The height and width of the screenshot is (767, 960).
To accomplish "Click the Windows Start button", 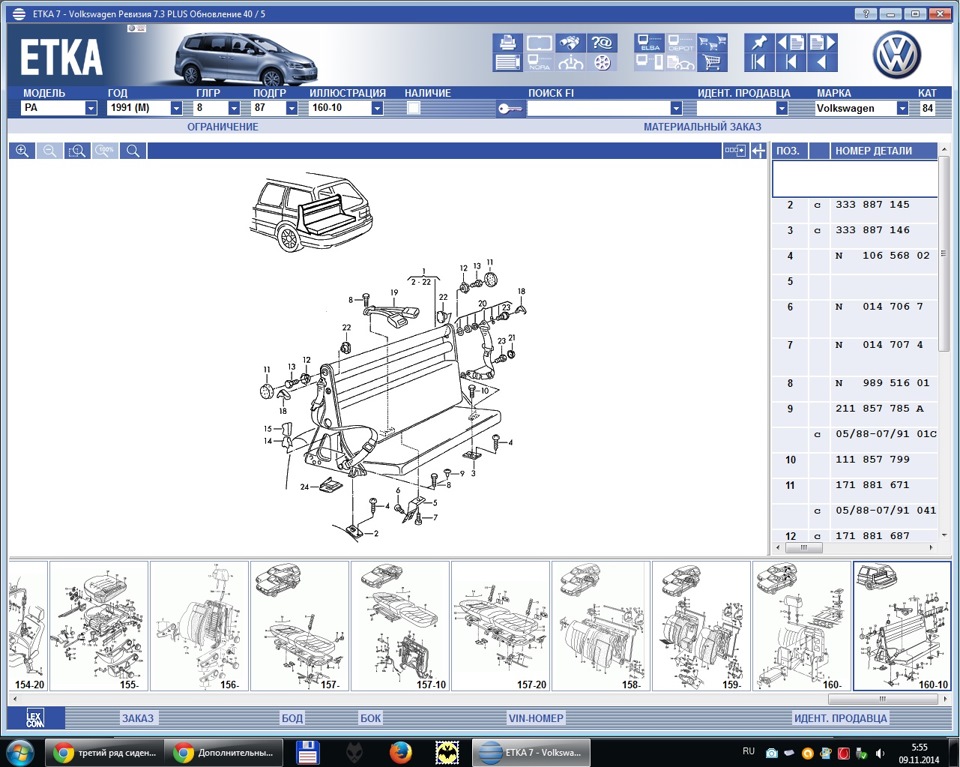I will pyautogui.click(x=20, y=752).
